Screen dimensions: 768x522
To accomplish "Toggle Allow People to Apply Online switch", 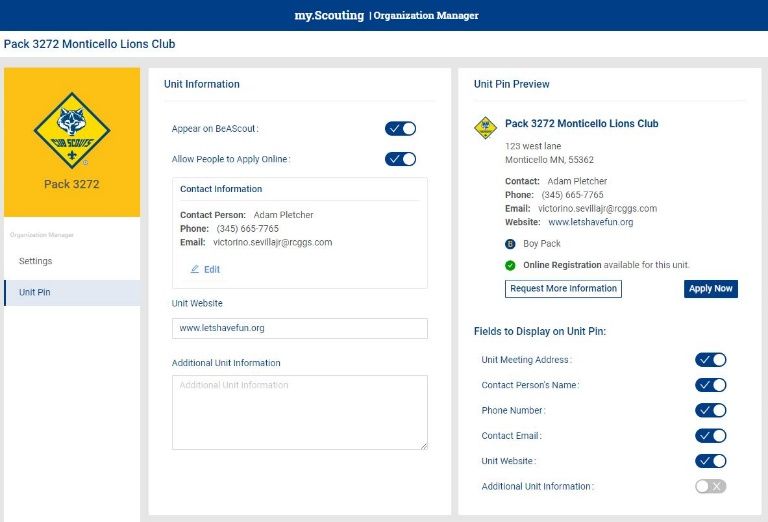I will coord(400,159).
